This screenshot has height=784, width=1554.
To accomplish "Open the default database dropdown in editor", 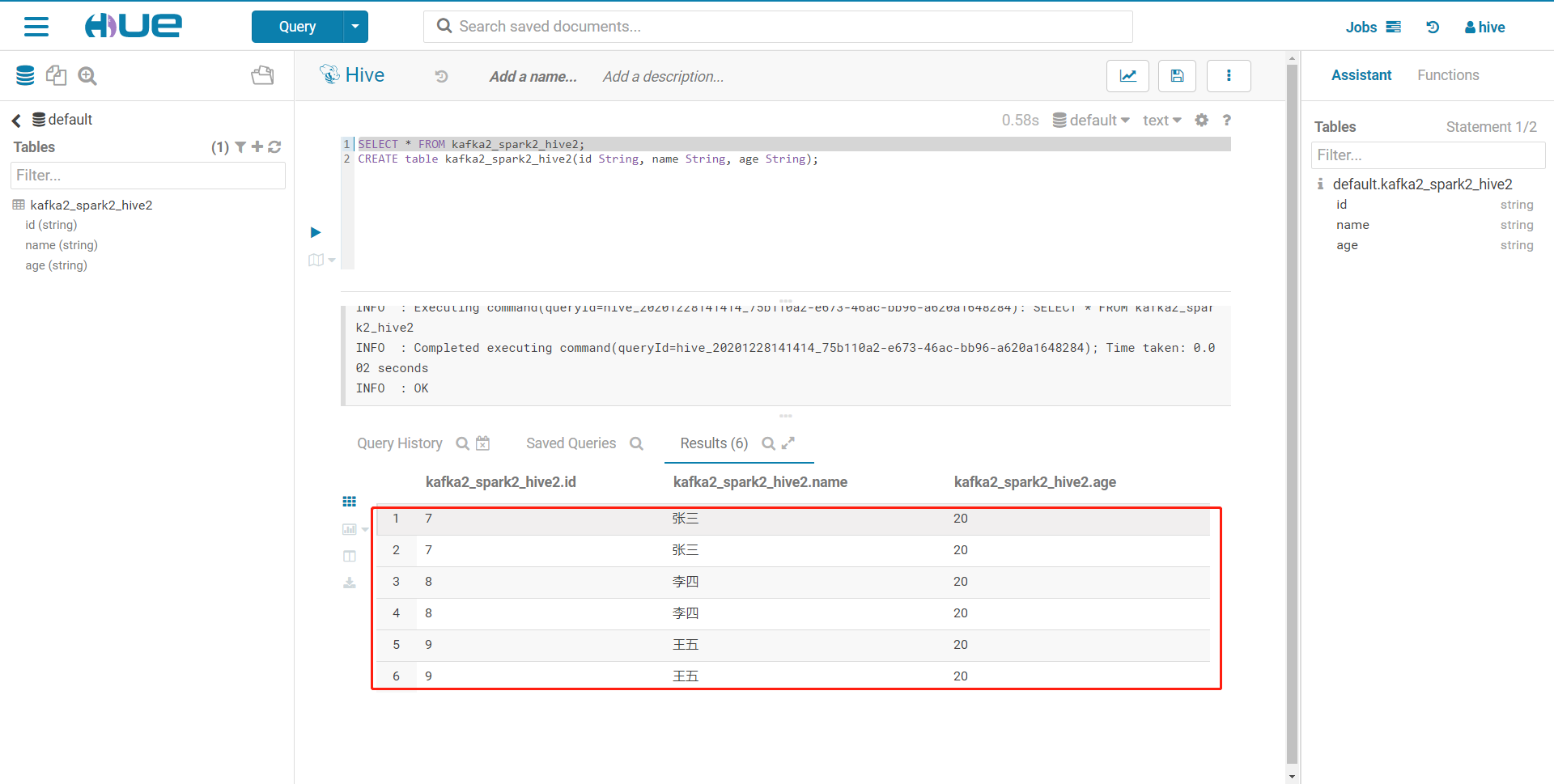I will 1091,121.
